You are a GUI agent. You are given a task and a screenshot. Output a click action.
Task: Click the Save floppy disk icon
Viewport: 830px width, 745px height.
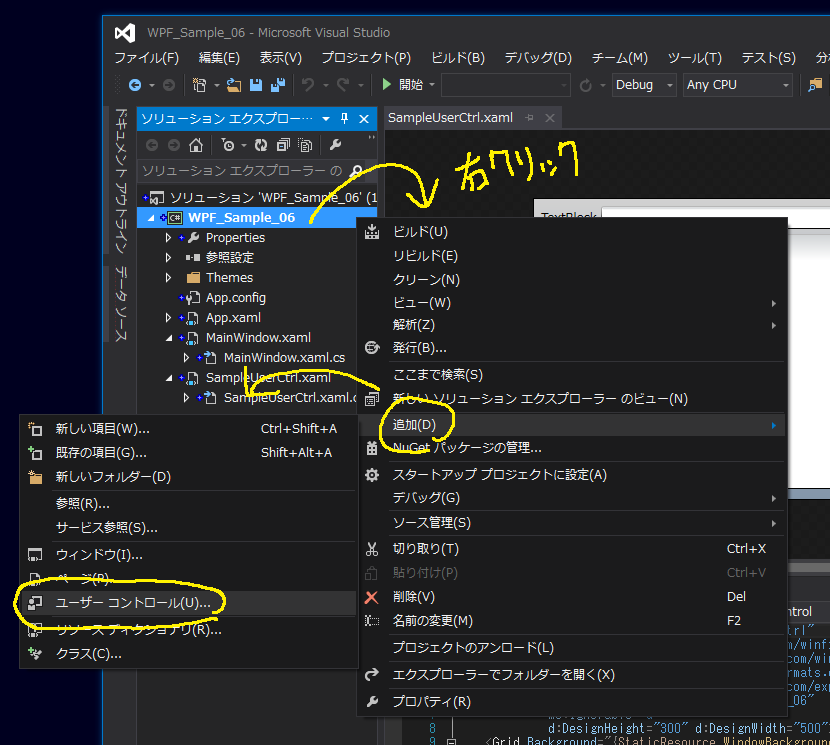(256, 85)
